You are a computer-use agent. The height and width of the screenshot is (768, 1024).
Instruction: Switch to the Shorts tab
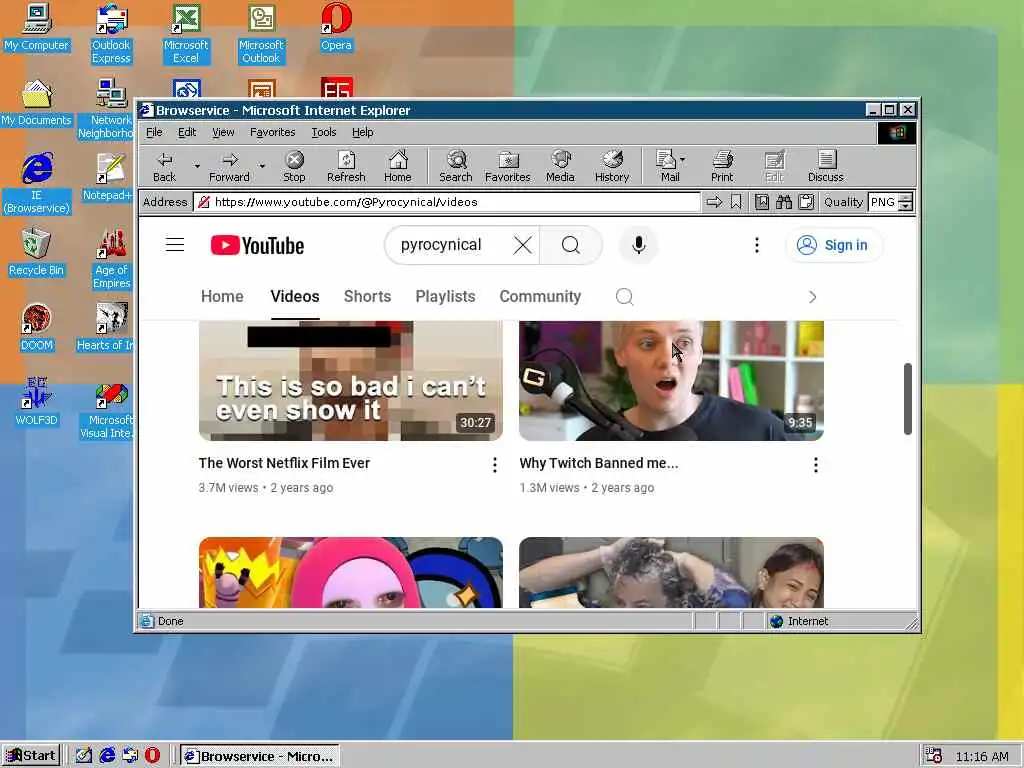tap(368, 297)
